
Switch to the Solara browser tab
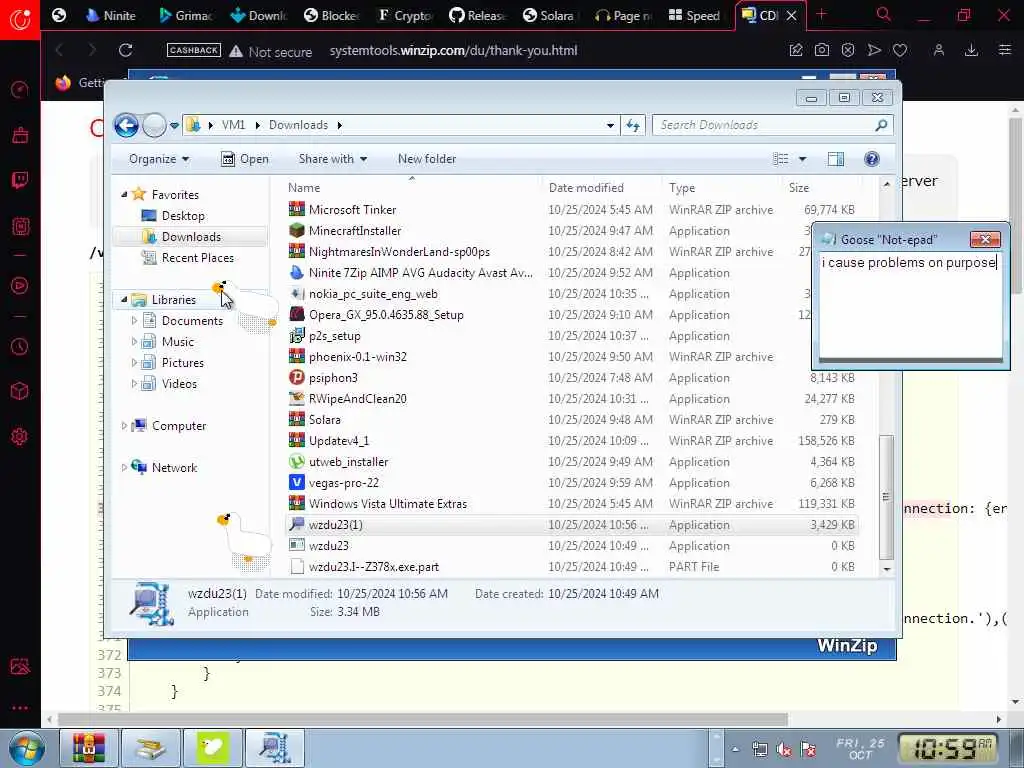click(549, 15)
